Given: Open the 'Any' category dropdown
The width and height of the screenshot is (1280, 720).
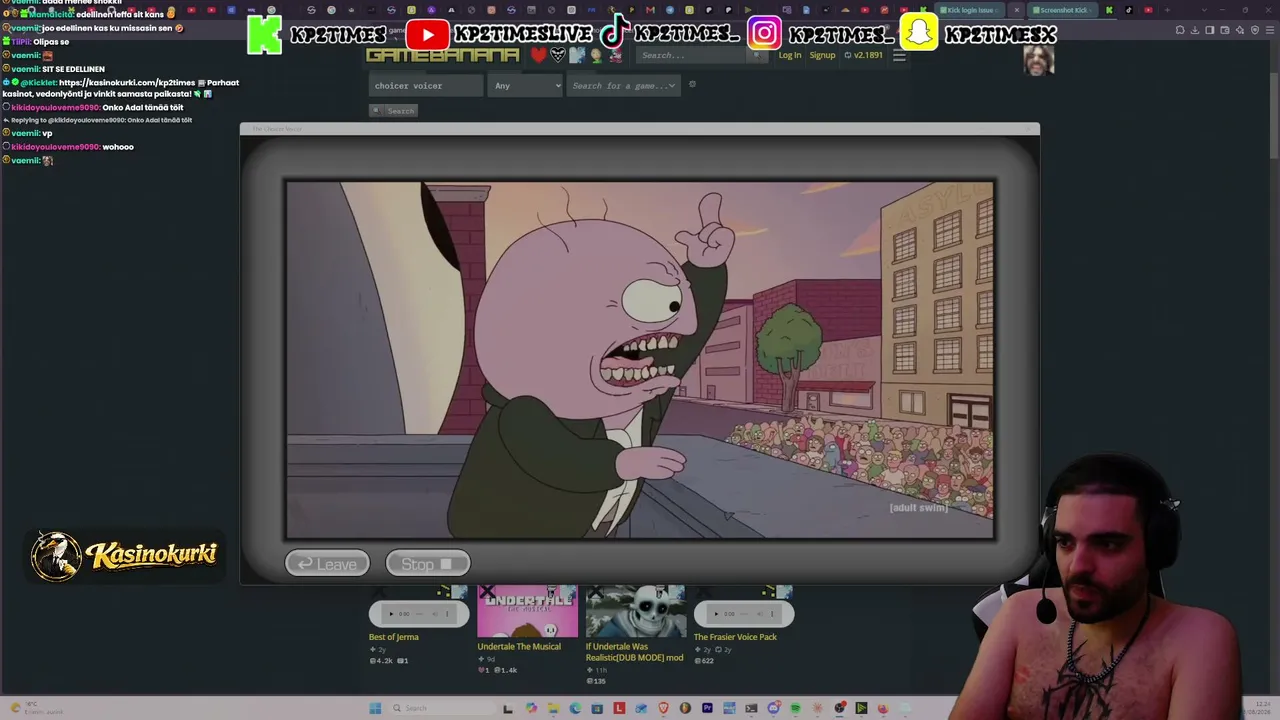Looking at the screenshot, I should tap(526, 86).
